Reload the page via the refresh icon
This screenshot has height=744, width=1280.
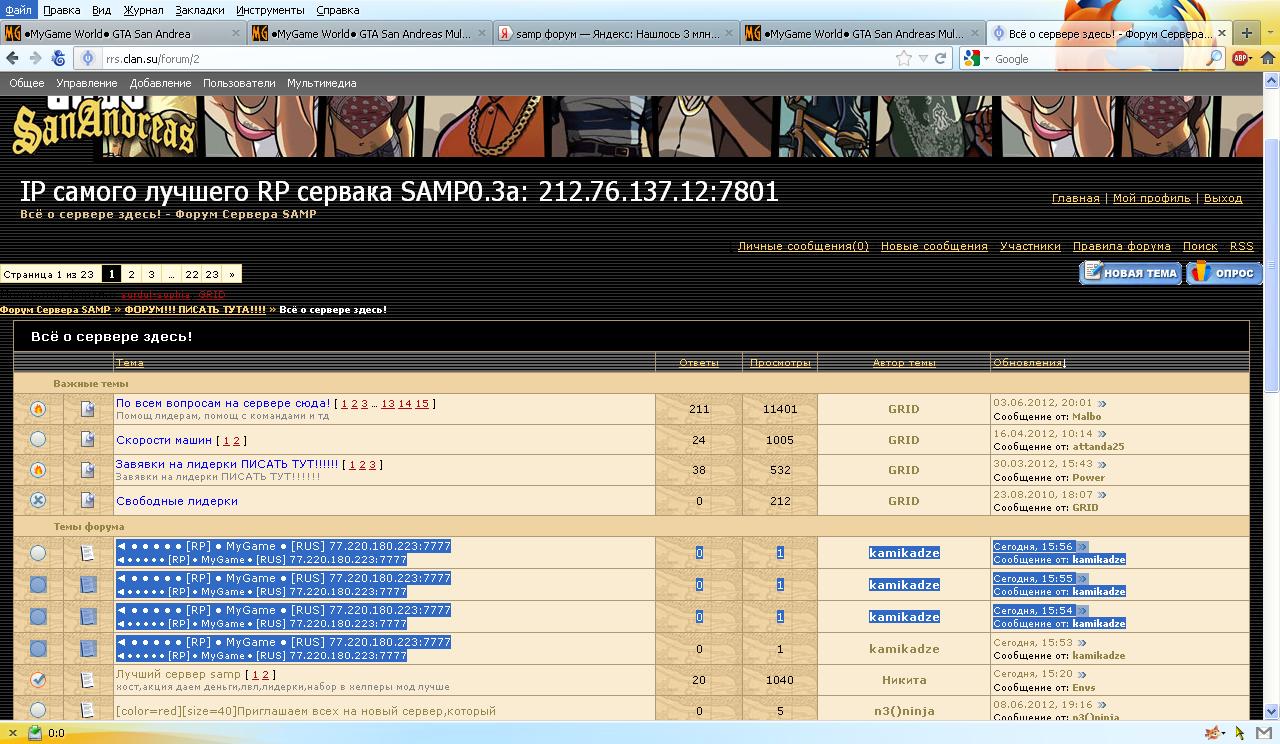point(940,58)
